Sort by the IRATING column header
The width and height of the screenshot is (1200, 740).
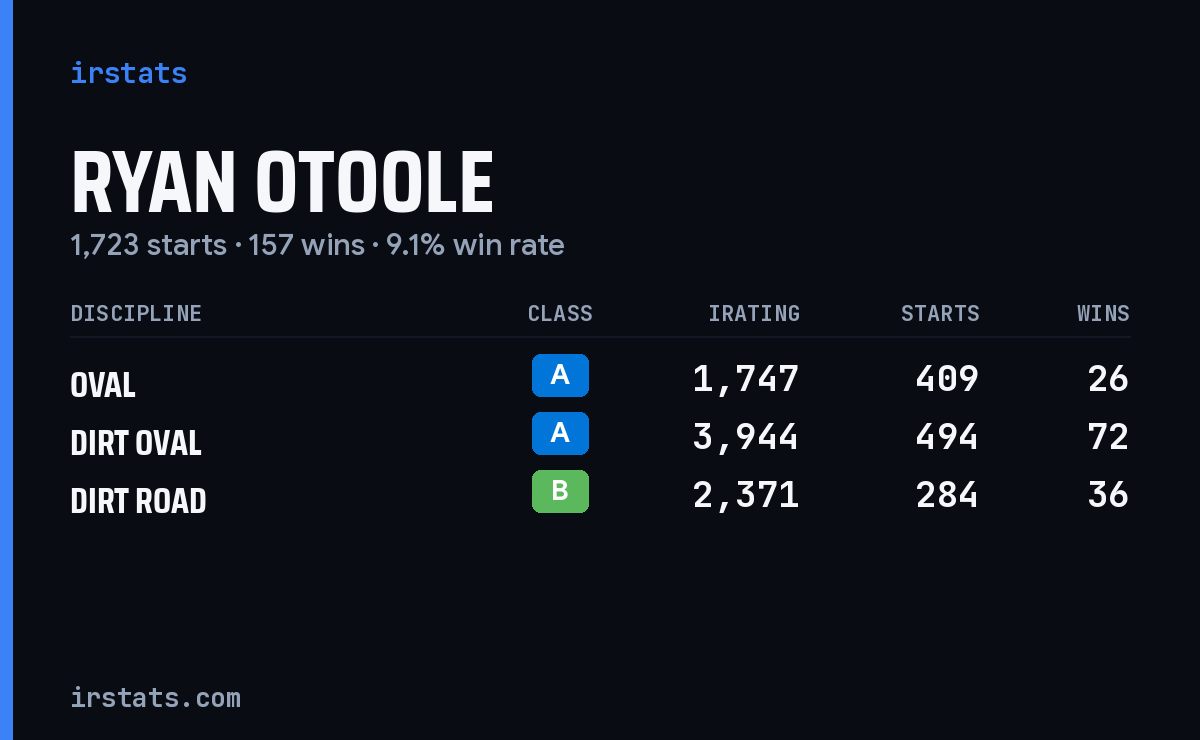(x=754, y=314)
